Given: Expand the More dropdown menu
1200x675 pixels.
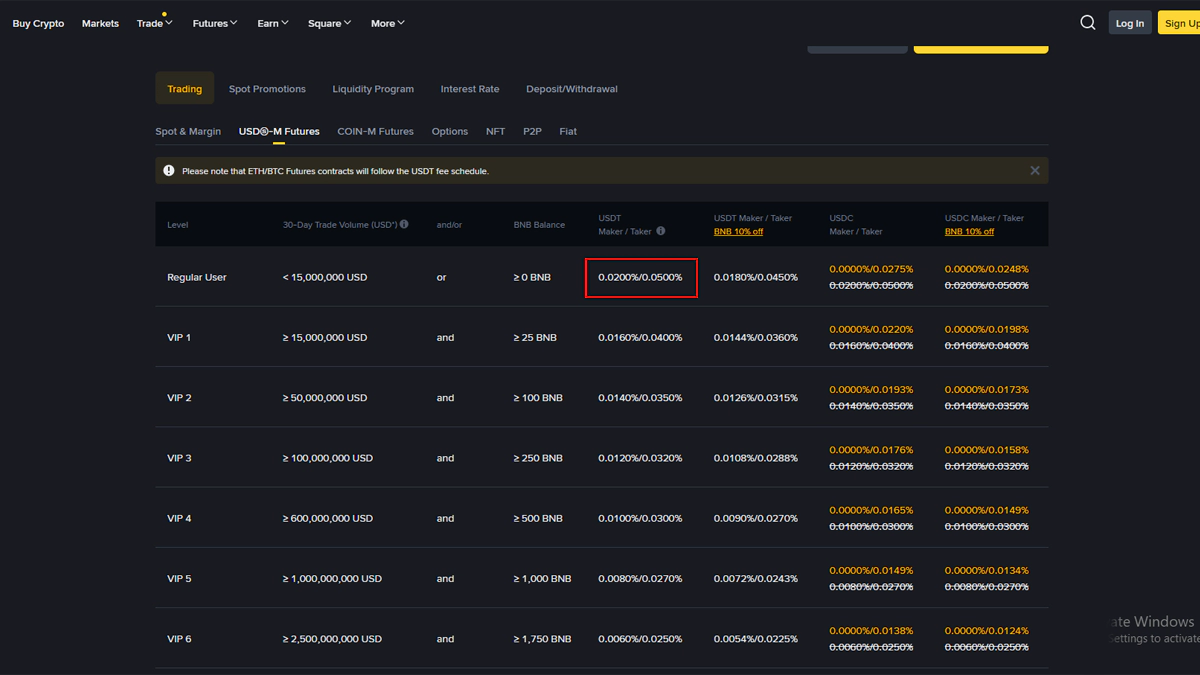Looking at the screenshot, I should pos(387,23).
